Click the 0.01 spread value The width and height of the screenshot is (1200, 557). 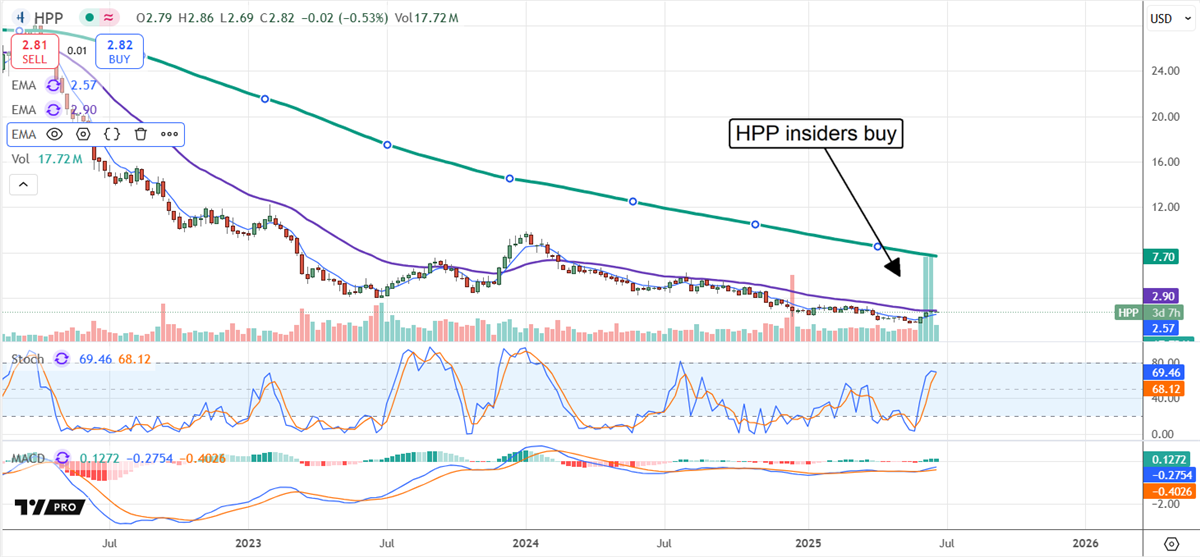(77, 50)
